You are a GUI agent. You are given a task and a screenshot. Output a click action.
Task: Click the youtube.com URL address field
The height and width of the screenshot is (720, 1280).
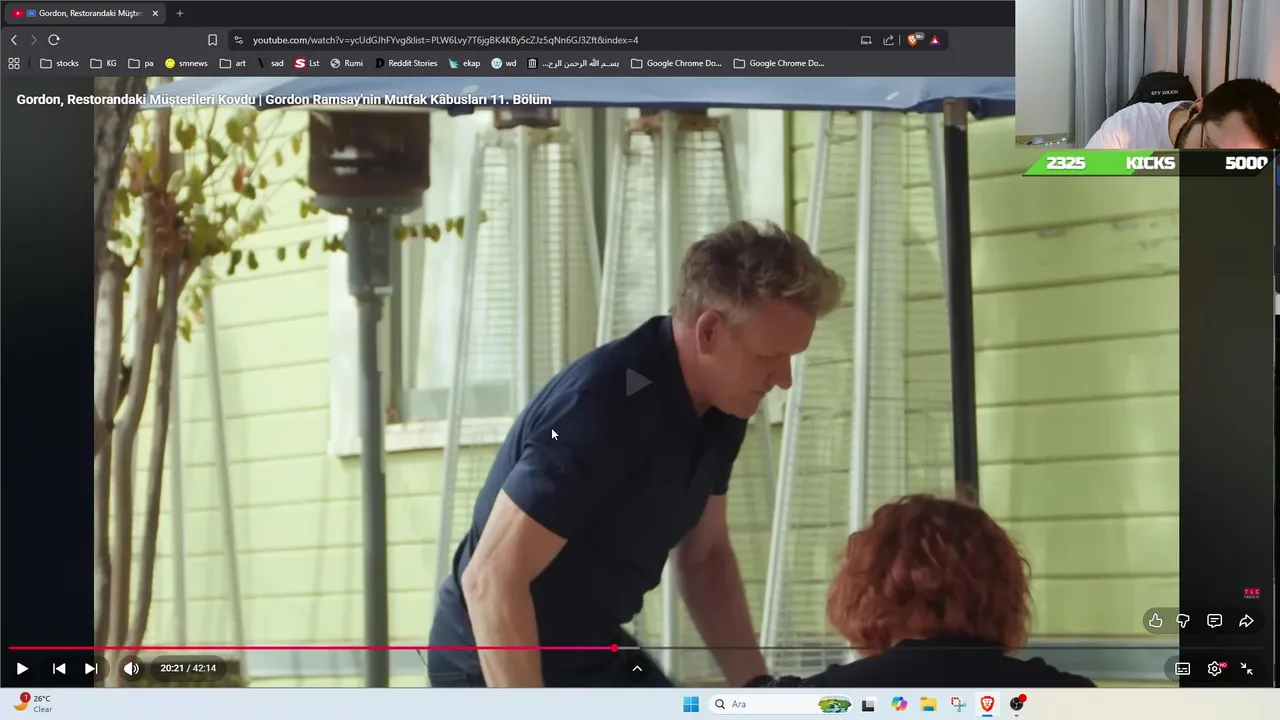point(445,40)
